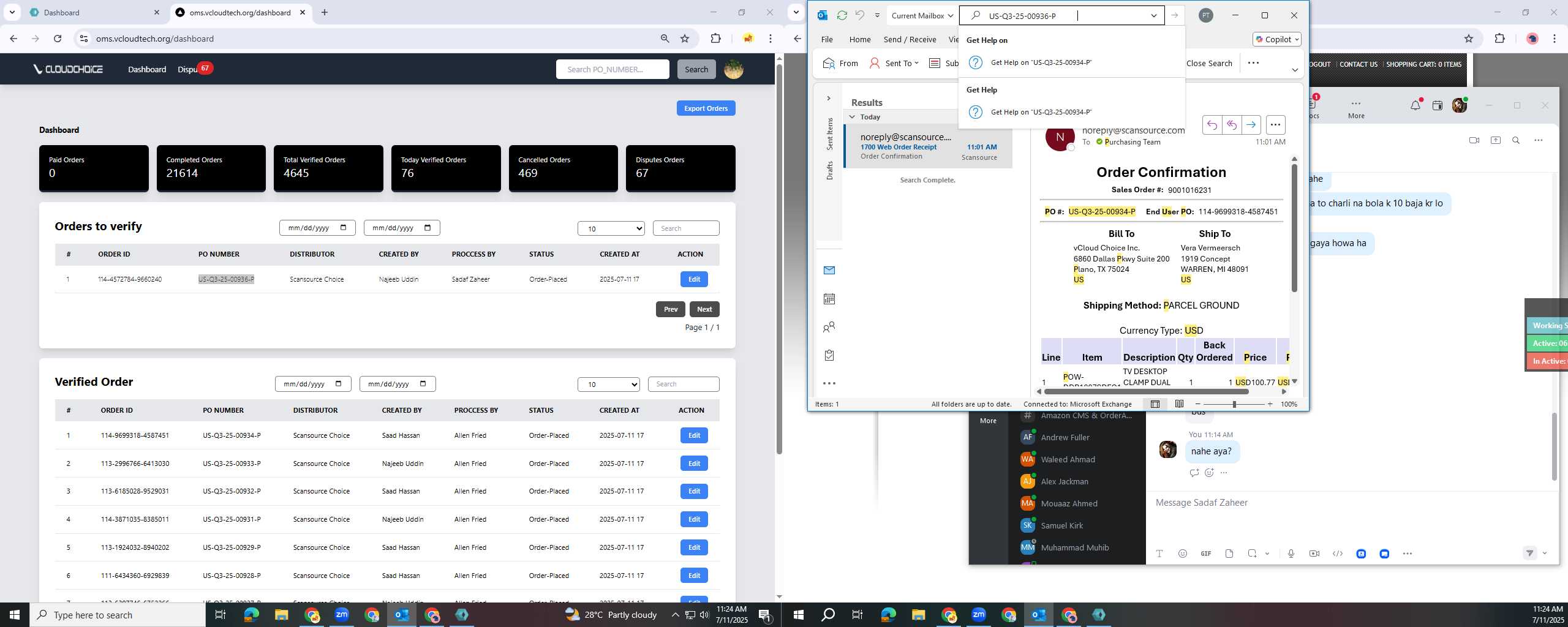1568x627 pixels.
Task: Click Reply arrow in Outlook reading pane
Action: pyautogui.click(x=1212, y=125)
